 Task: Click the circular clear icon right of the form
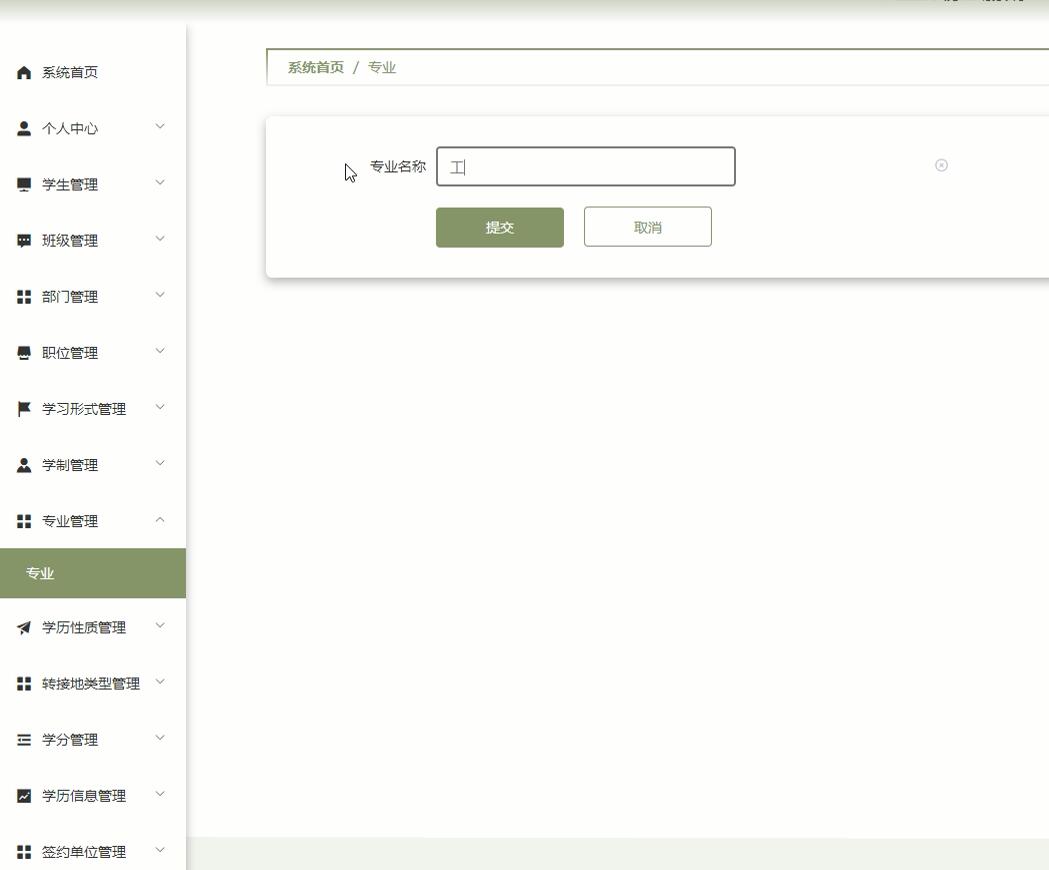(x=941, y=165)
